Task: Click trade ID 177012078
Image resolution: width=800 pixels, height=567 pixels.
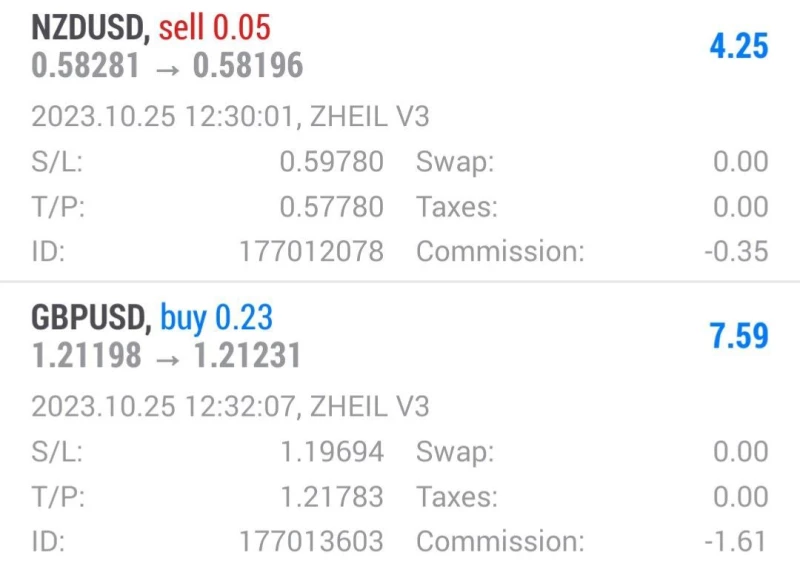Action: pos(311,252)
